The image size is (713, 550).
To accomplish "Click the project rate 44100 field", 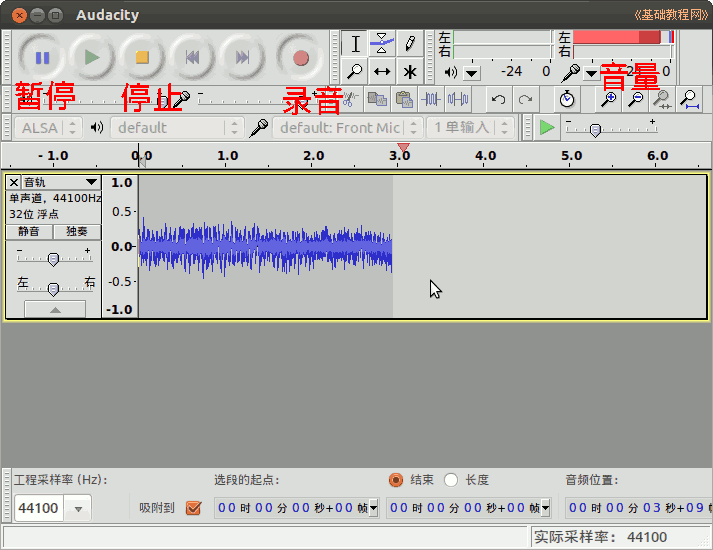I will [x=39, y=508].
